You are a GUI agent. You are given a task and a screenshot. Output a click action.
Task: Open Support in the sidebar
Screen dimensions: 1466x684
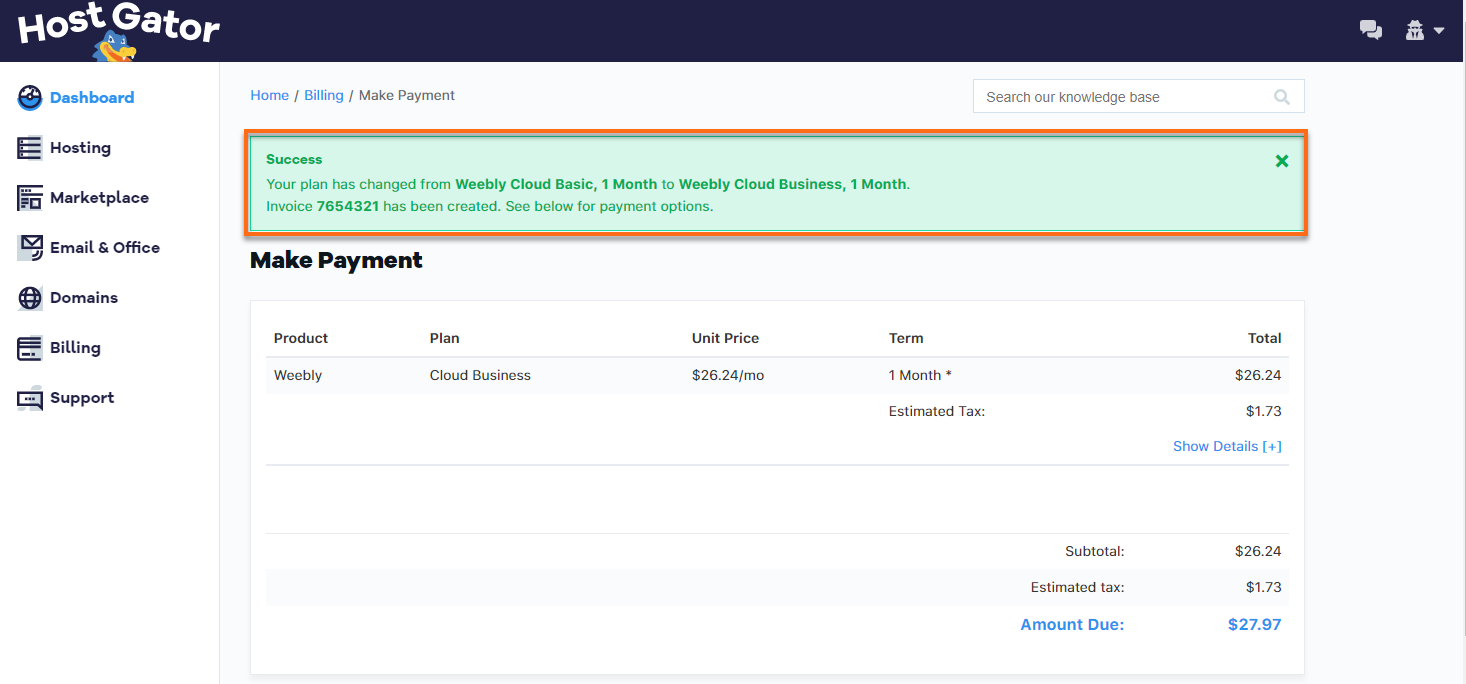(x=82, y=397)
